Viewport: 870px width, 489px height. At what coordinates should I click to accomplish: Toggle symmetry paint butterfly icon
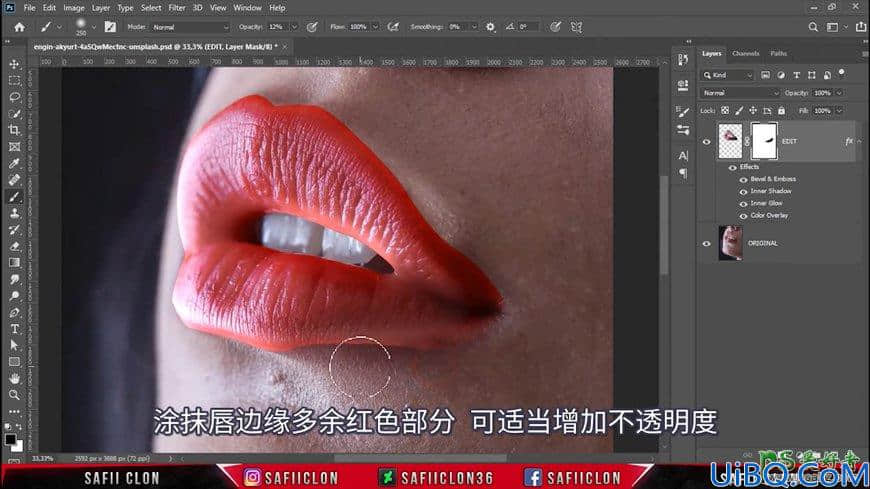point(576,27)
